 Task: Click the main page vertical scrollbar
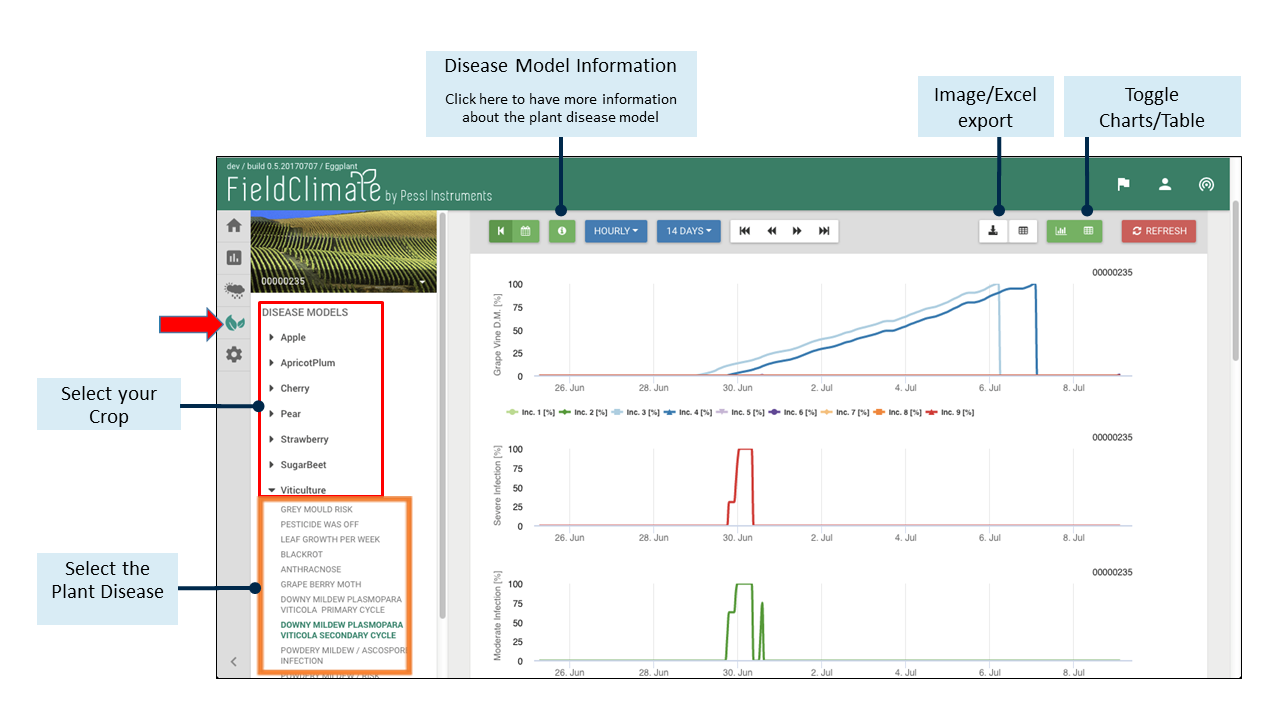1235,280
